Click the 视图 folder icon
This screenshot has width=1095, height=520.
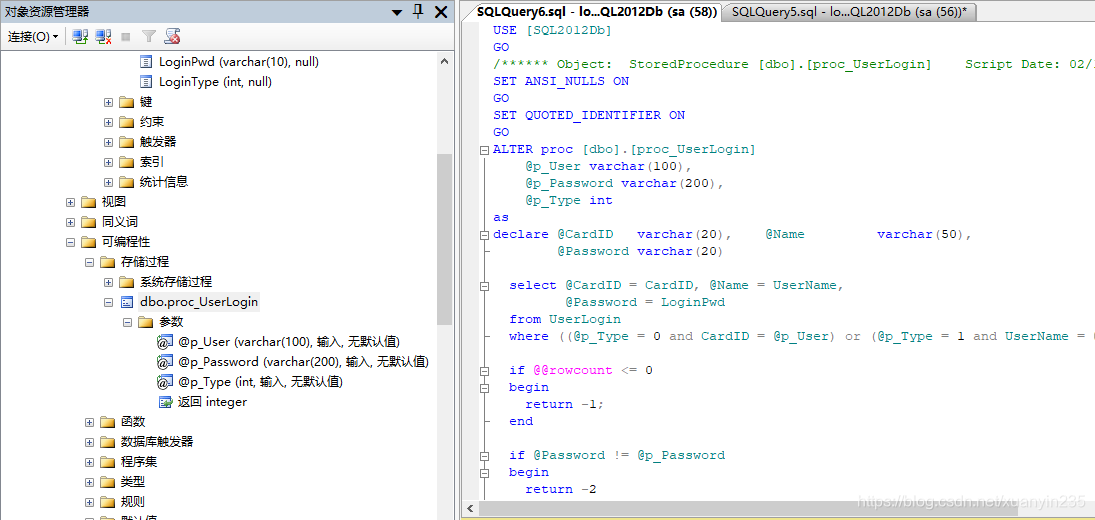pos(89,202)
